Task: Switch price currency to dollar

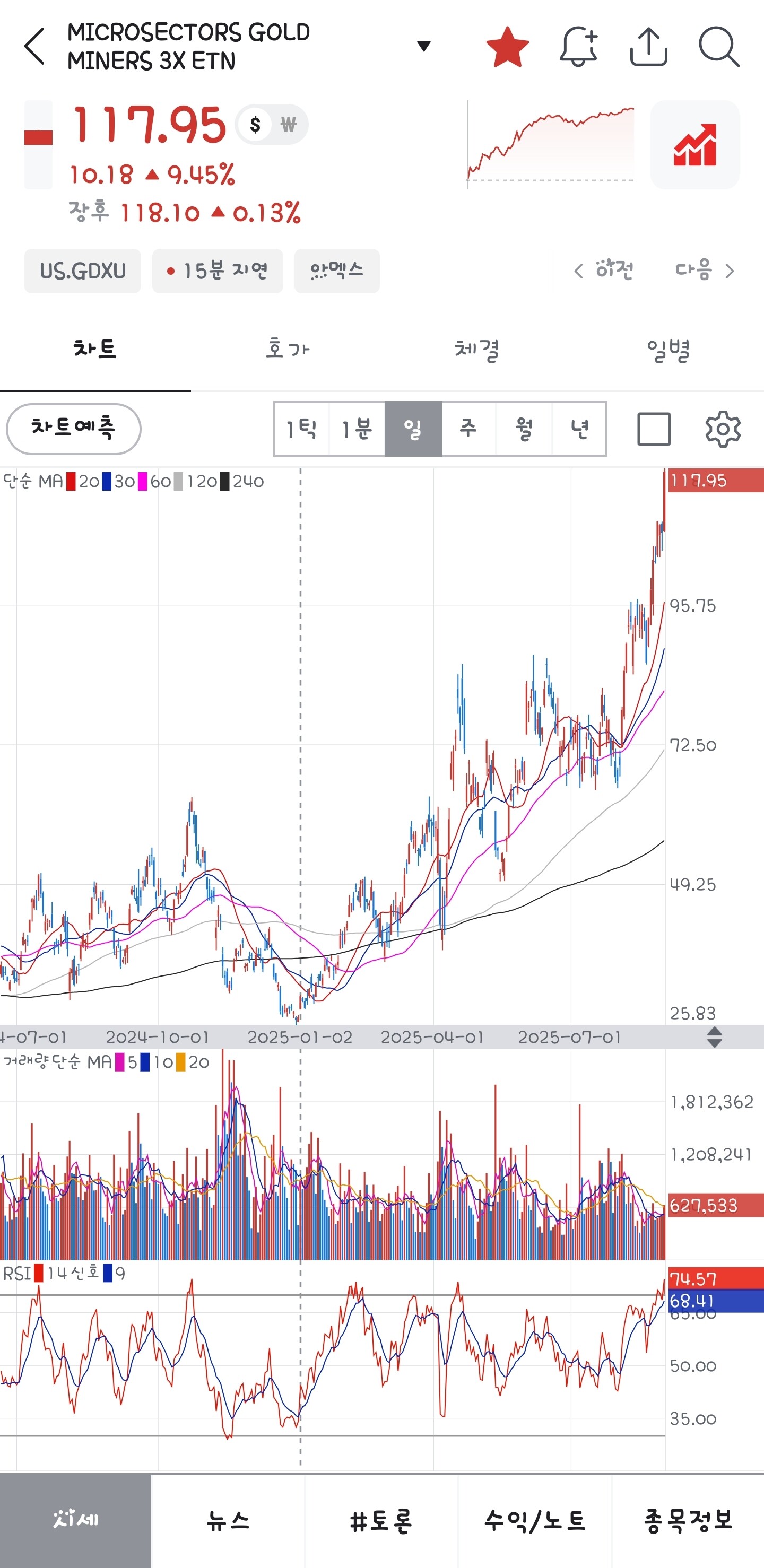Action: (255, 125)
